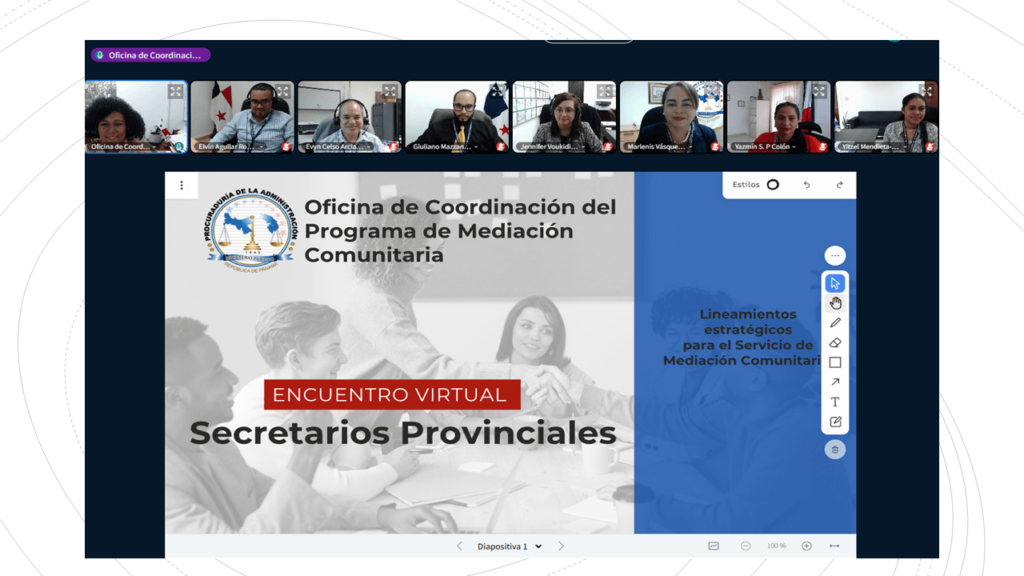
Task: Fullscreen Jennifer Voukidi's webcam
Action: click(604, 92)
